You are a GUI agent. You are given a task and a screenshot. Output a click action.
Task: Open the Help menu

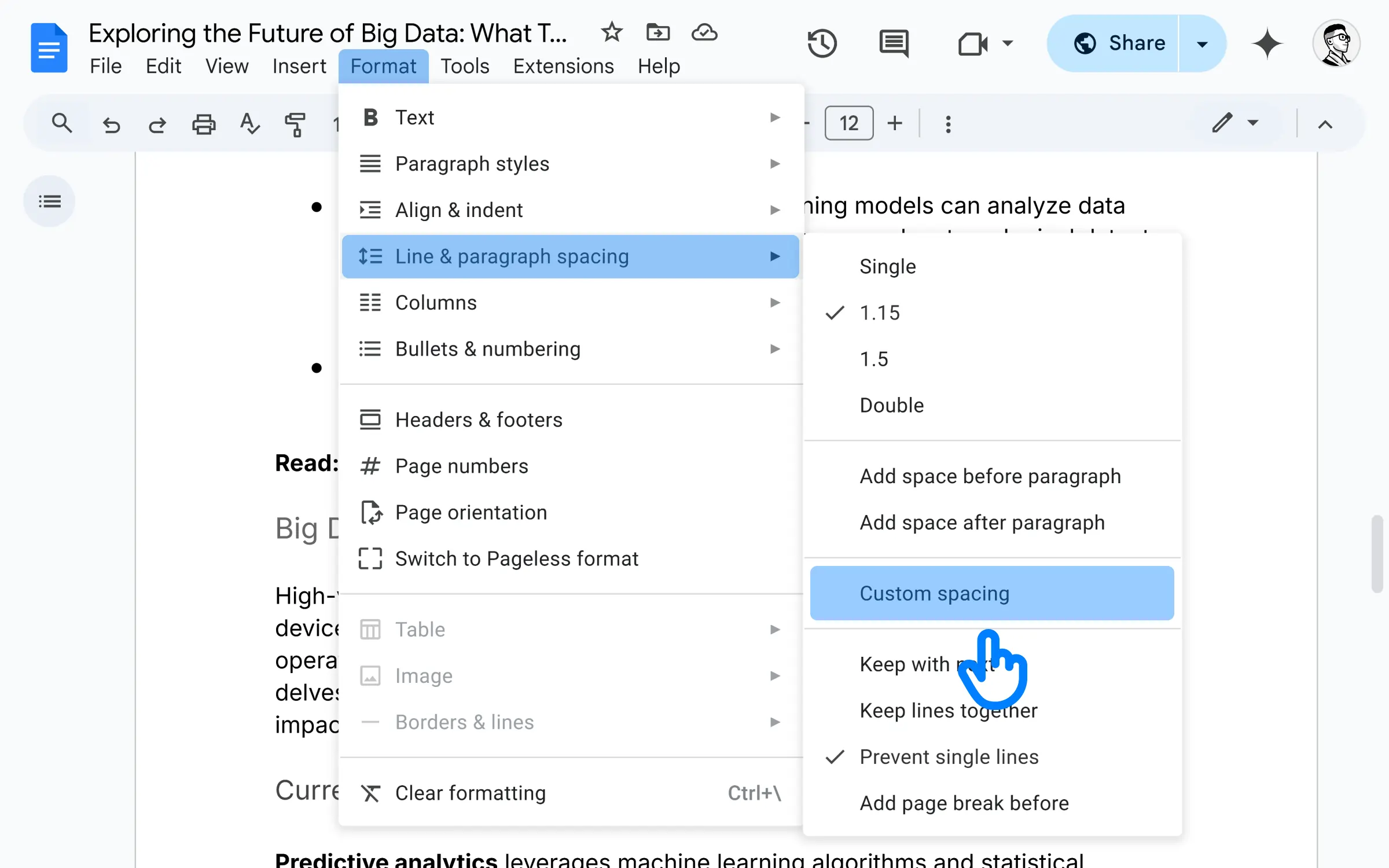tap(659, 67)
